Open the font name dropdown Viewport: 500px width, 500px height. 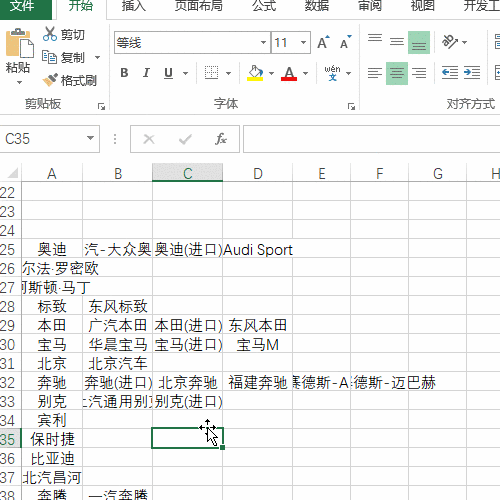click(x=263, y=42)
